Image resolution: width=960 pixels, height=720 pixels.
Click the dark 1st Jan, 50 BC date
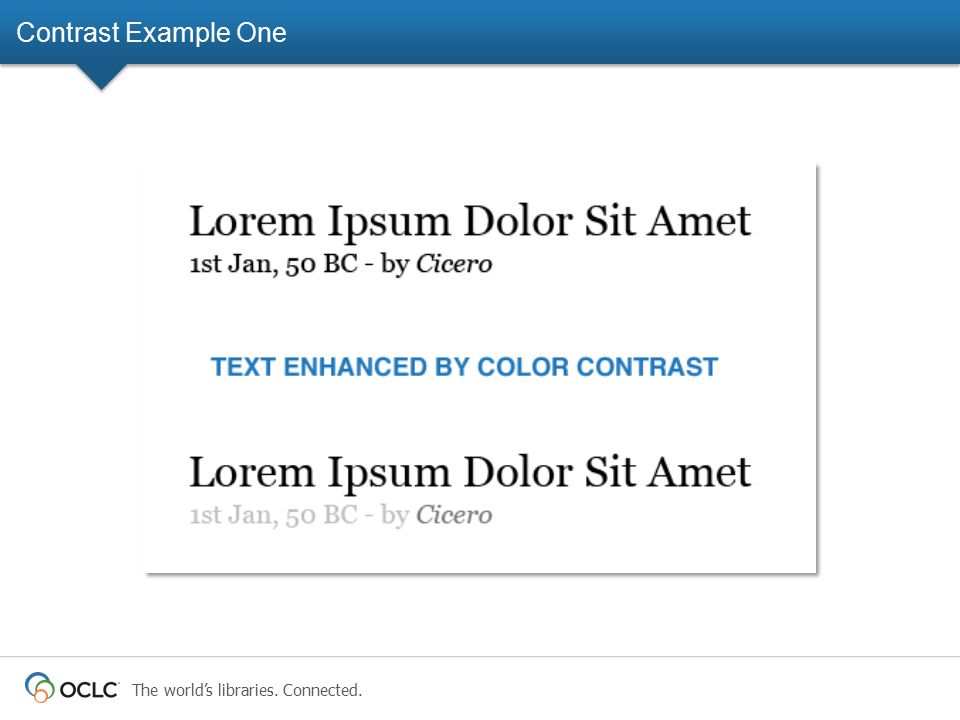point(274,264)
